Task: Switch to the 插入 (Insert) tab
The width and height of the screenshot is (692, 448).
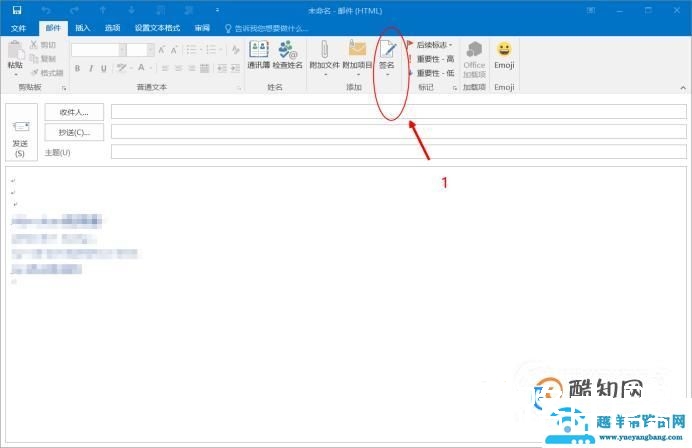Action: click(x=83, y=28)
